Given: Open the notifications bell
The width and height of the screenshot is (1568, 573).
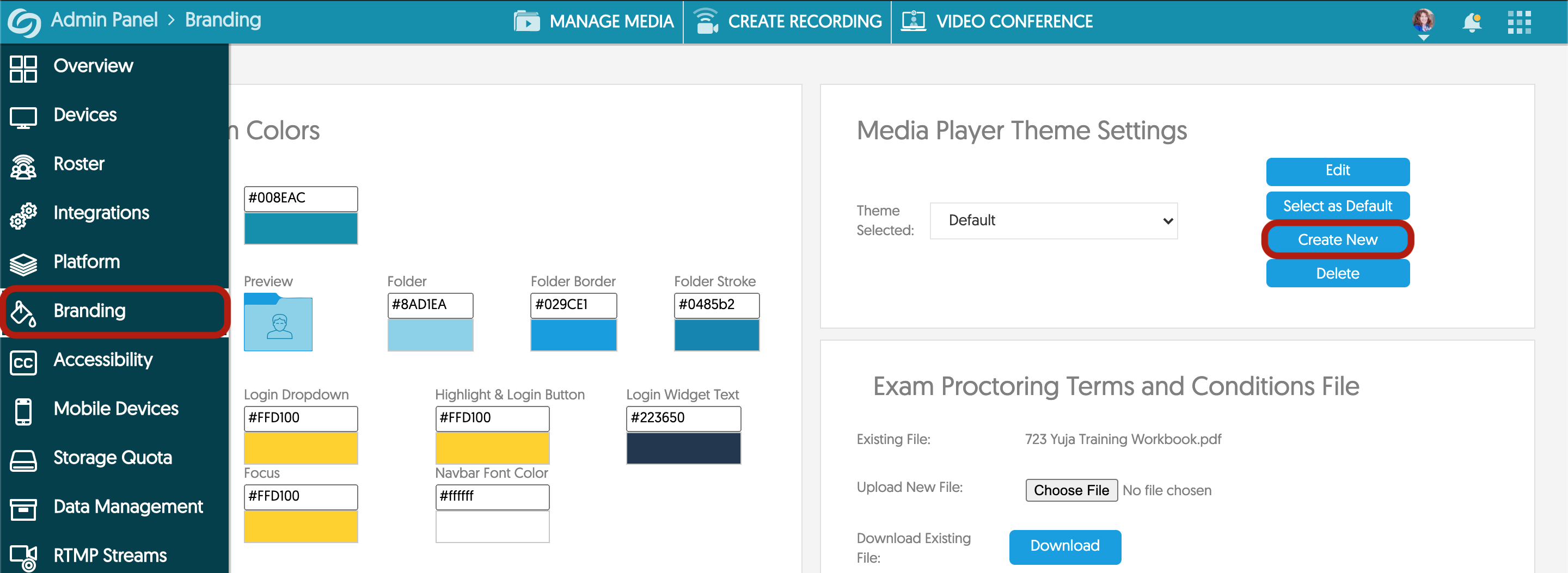Looking at the screenshot, I should pos(1471,22).
